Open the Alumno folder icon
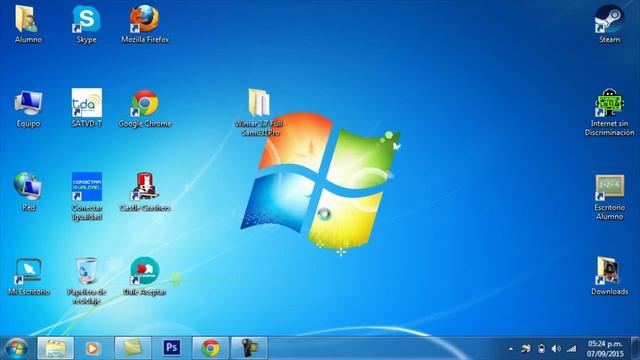Screen dimensions: 640x360 pos(28,20)
